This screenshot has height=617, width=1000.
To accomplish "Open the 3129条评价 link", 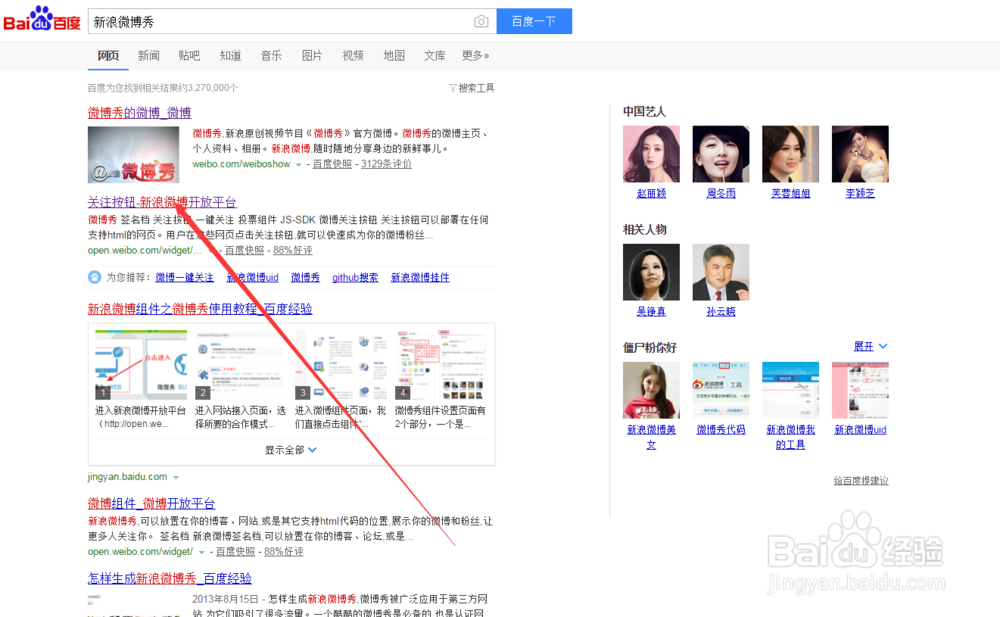I will pyautogui.click(x=386, y=164).
